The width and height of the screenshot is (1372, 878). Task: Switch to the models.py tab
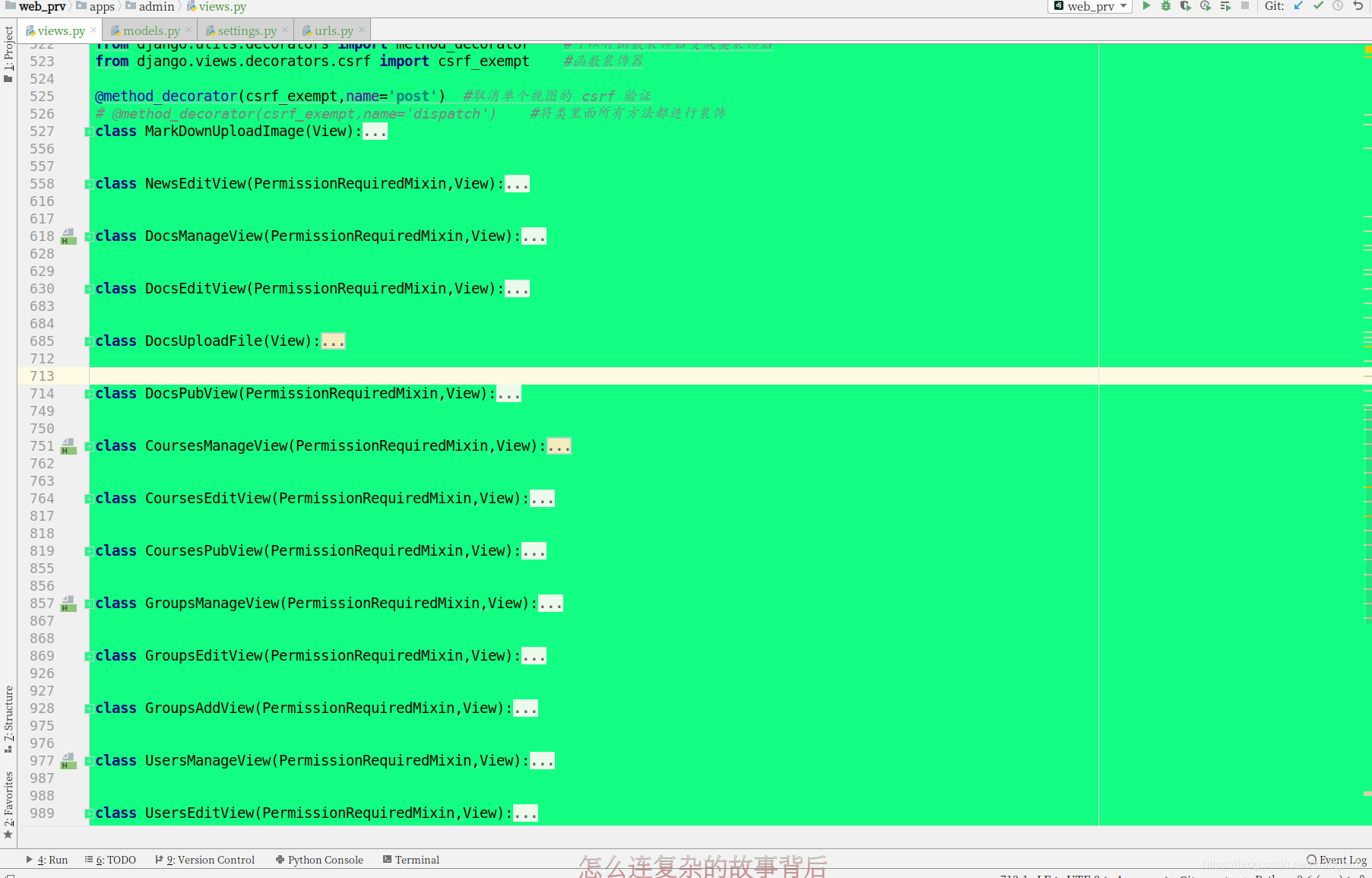click(x=151, y=30)
